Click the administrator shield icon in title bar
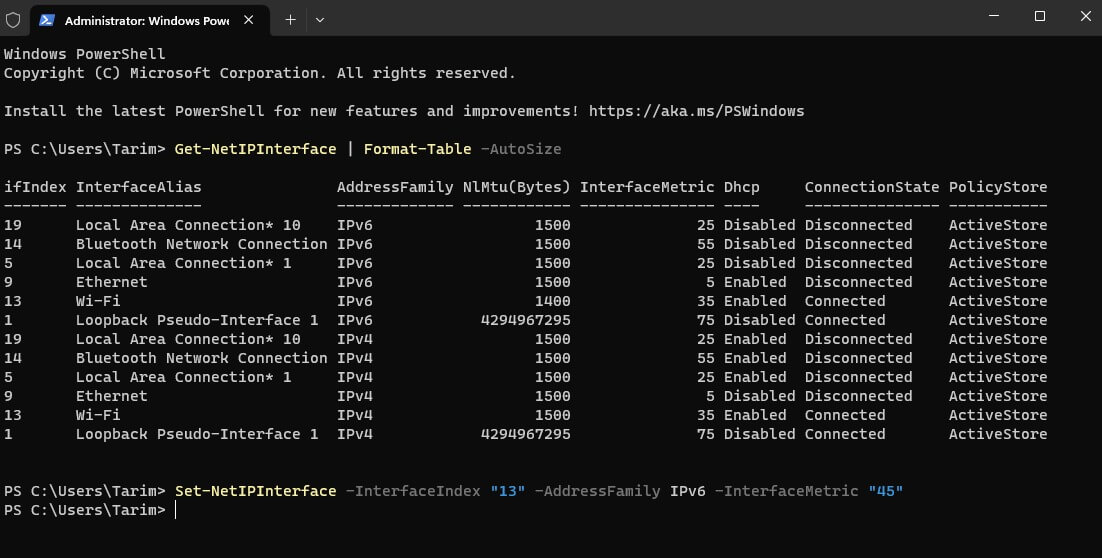Image resolution: width=1102 pixels, height=558 pixels. click(x=14, y=19)
